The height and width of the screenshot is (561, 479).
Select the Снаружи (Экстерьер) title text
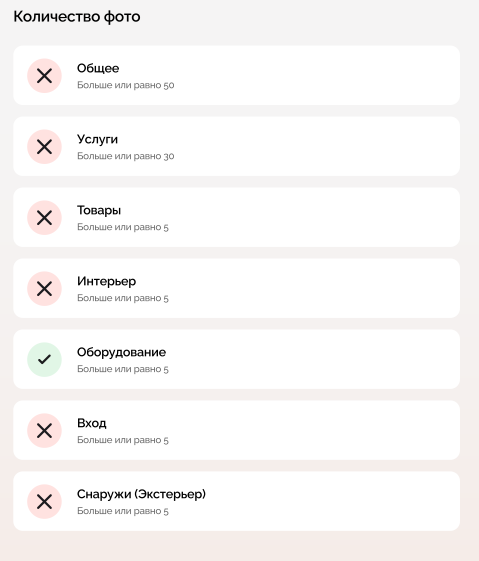[141, 494]
